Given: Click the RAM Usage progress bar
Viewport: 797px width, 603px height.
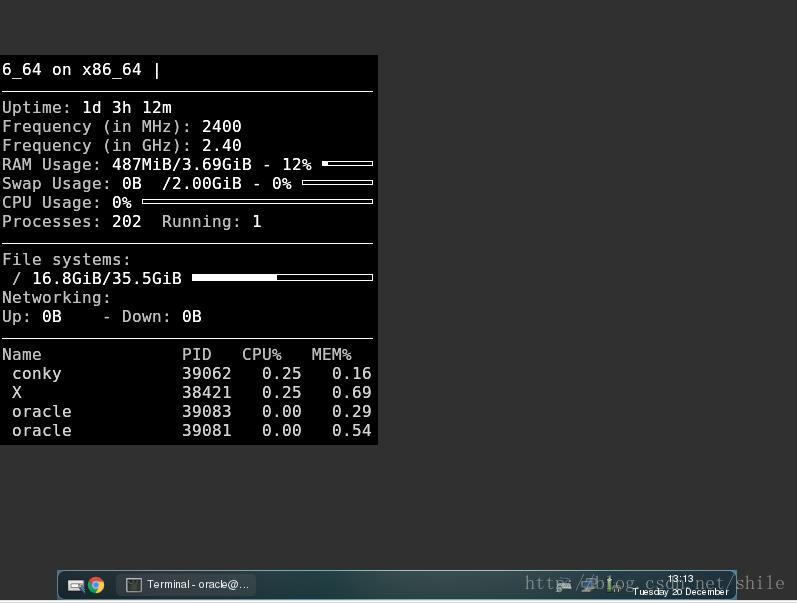Looking at the screenshot, I should 347,164.
